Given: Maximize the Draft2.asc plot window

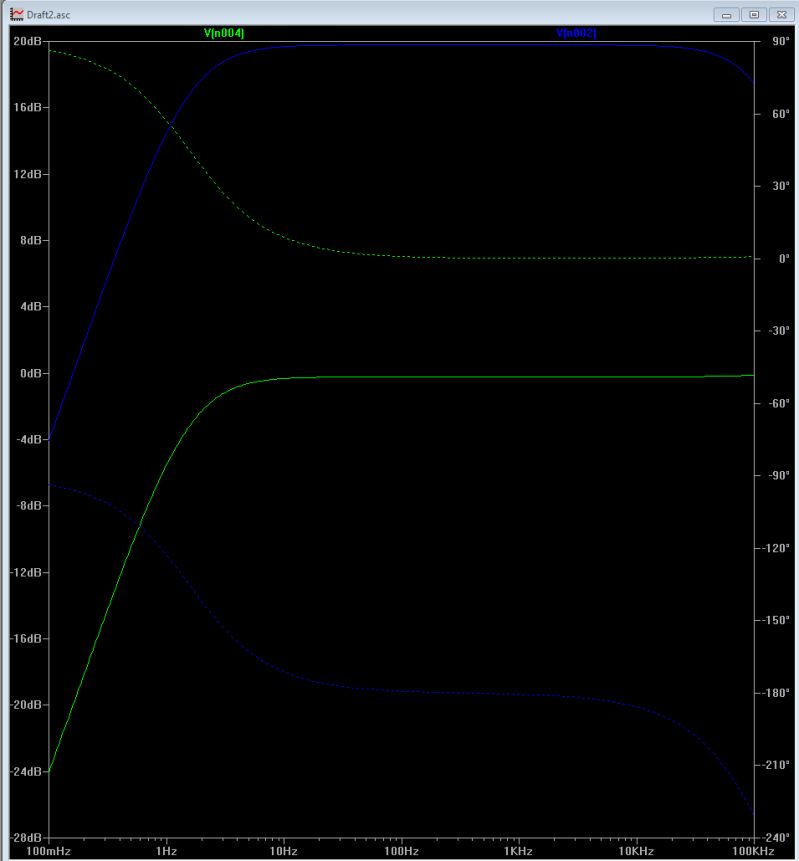Looking at the screenshot, I should click(x=754, y=15).
